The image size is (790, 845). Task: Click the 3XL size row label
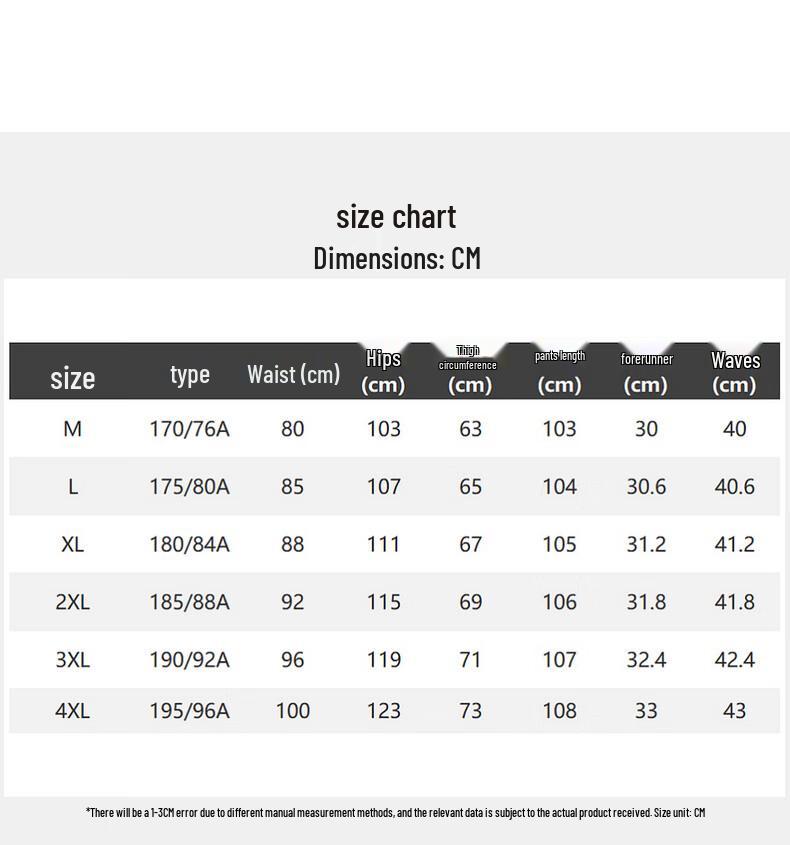pyautogui.click(x=73, y=660)
